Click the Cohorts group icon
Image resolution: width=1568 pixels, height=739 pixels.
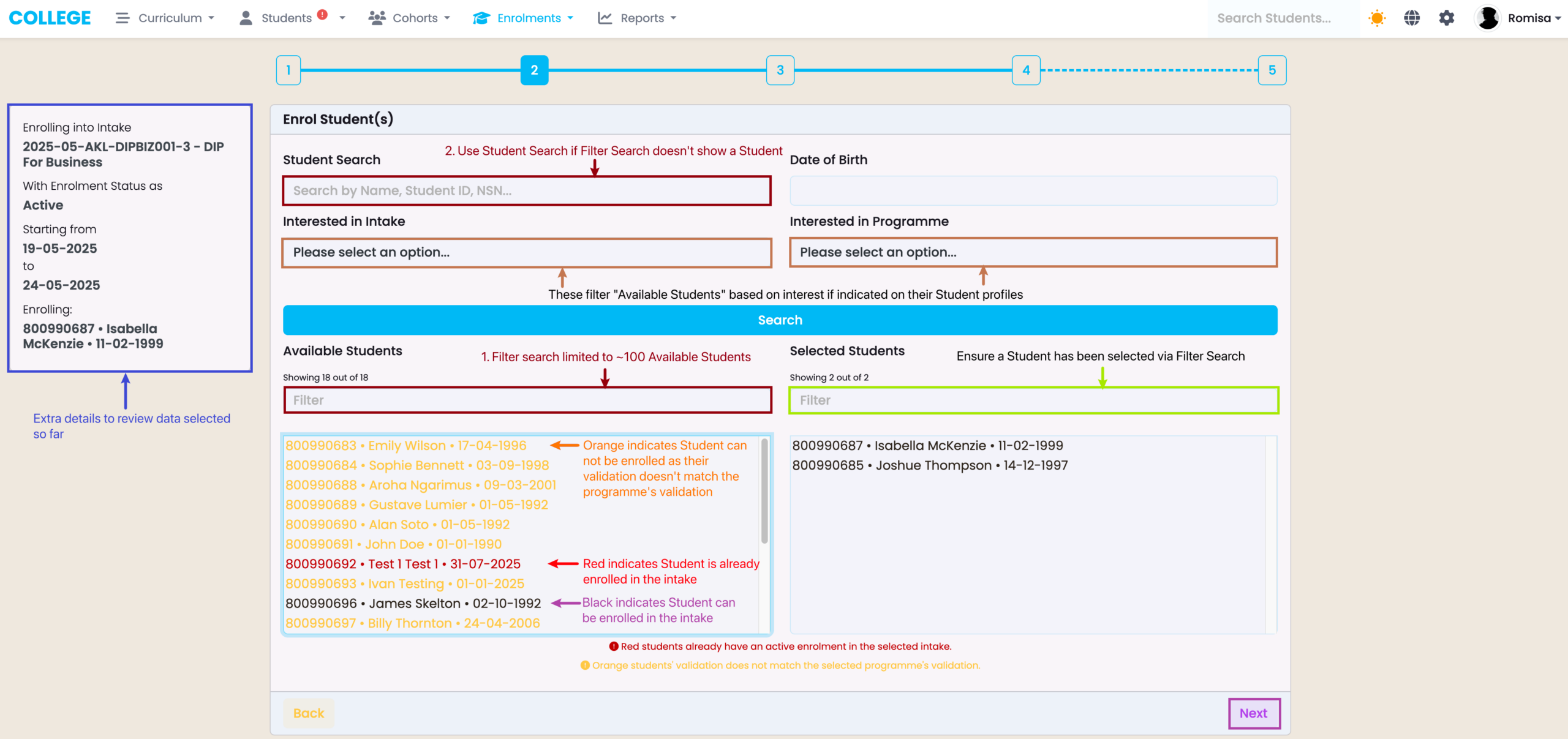pos(377,18)
